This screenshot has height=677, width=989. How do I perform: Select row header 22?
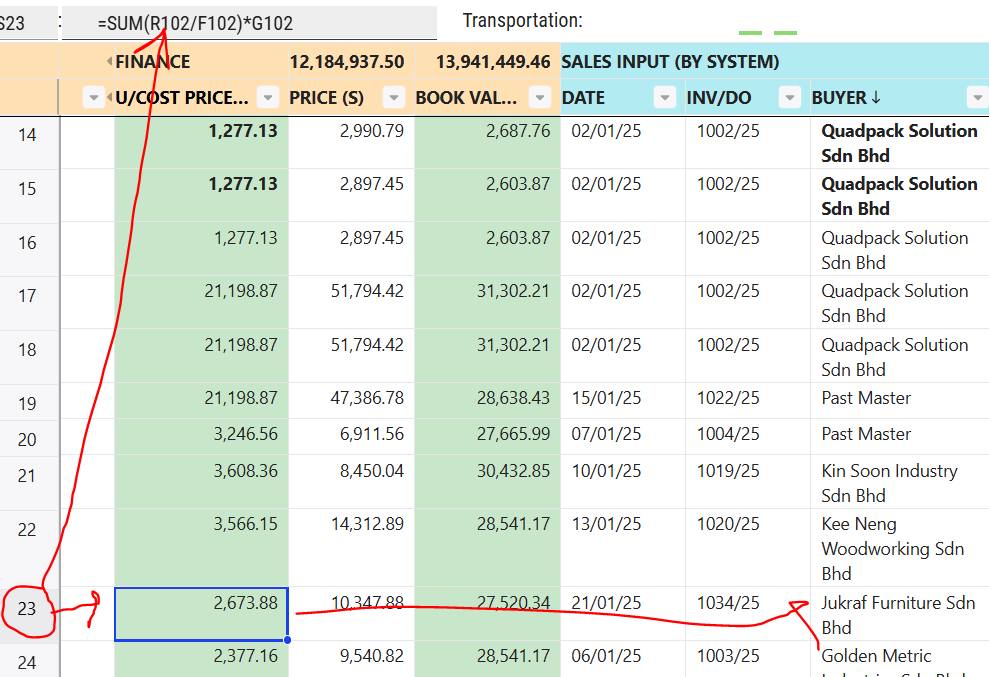27,548
